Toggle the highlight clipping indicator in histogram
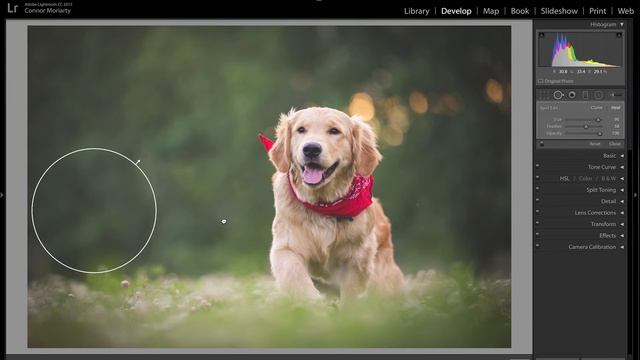This screenshot has width=640, height=360. point(619,35)
